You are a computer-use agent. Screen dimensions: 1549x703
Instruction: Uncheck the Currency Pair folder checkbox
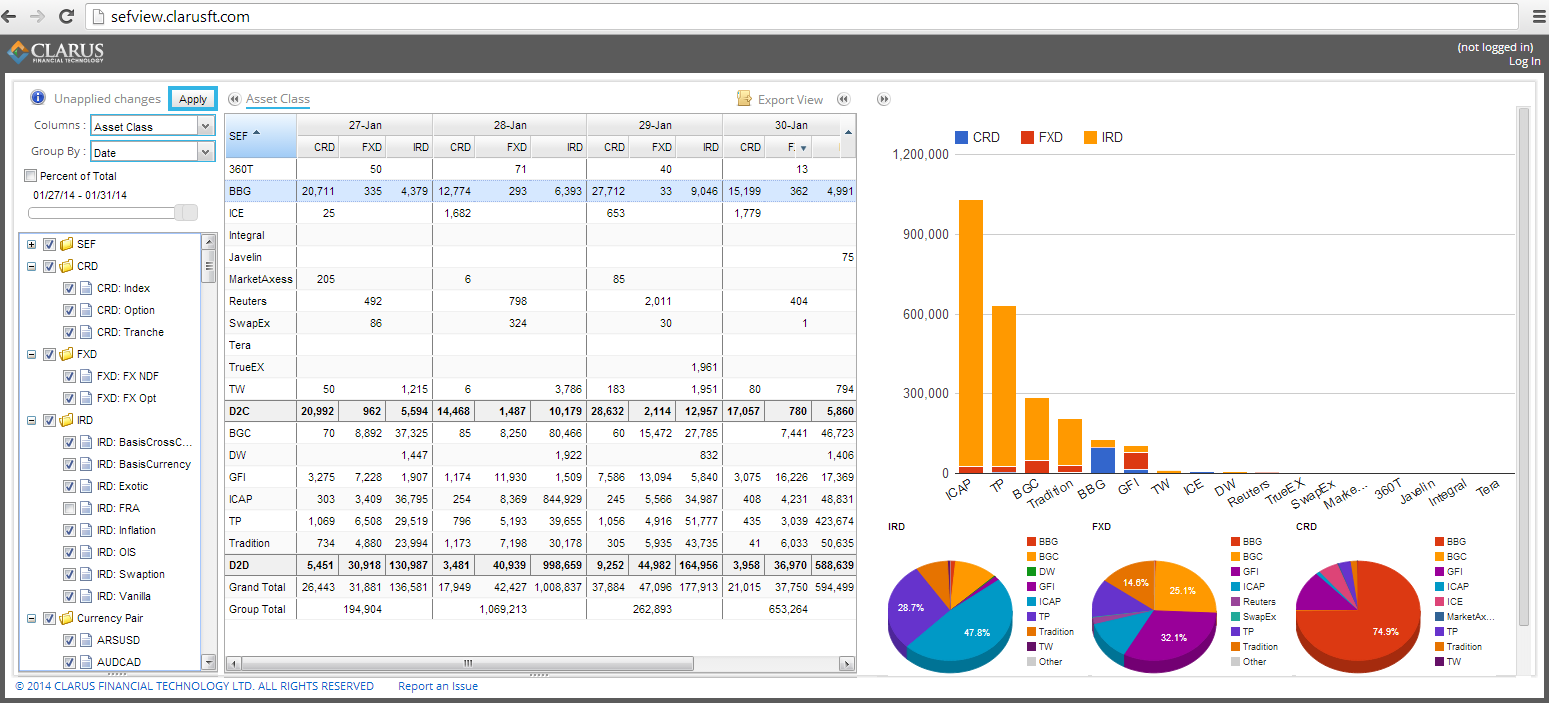(x=49, y=618)
